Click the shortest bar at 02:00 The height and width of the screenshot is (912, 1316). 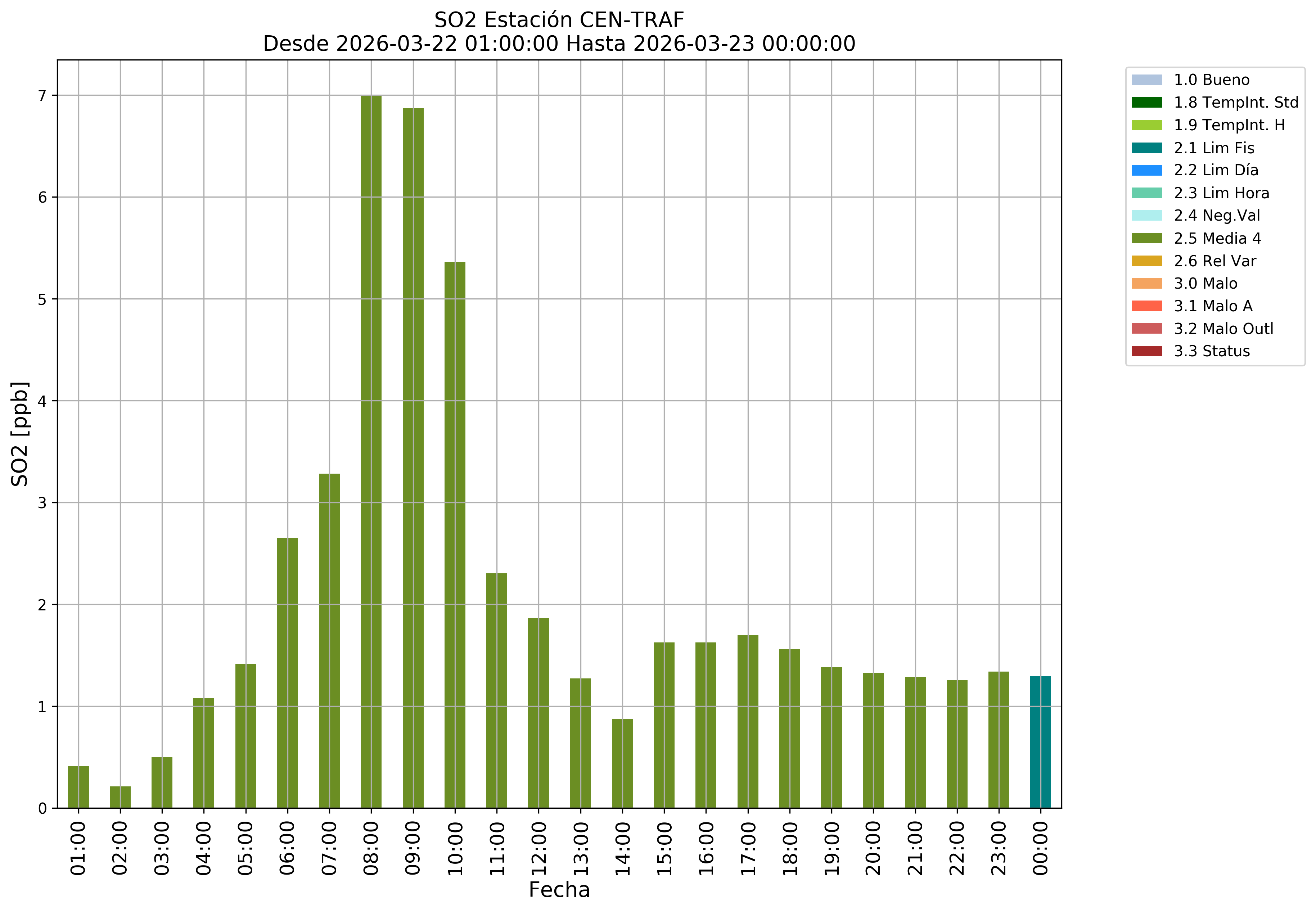[x=120, y=797]
